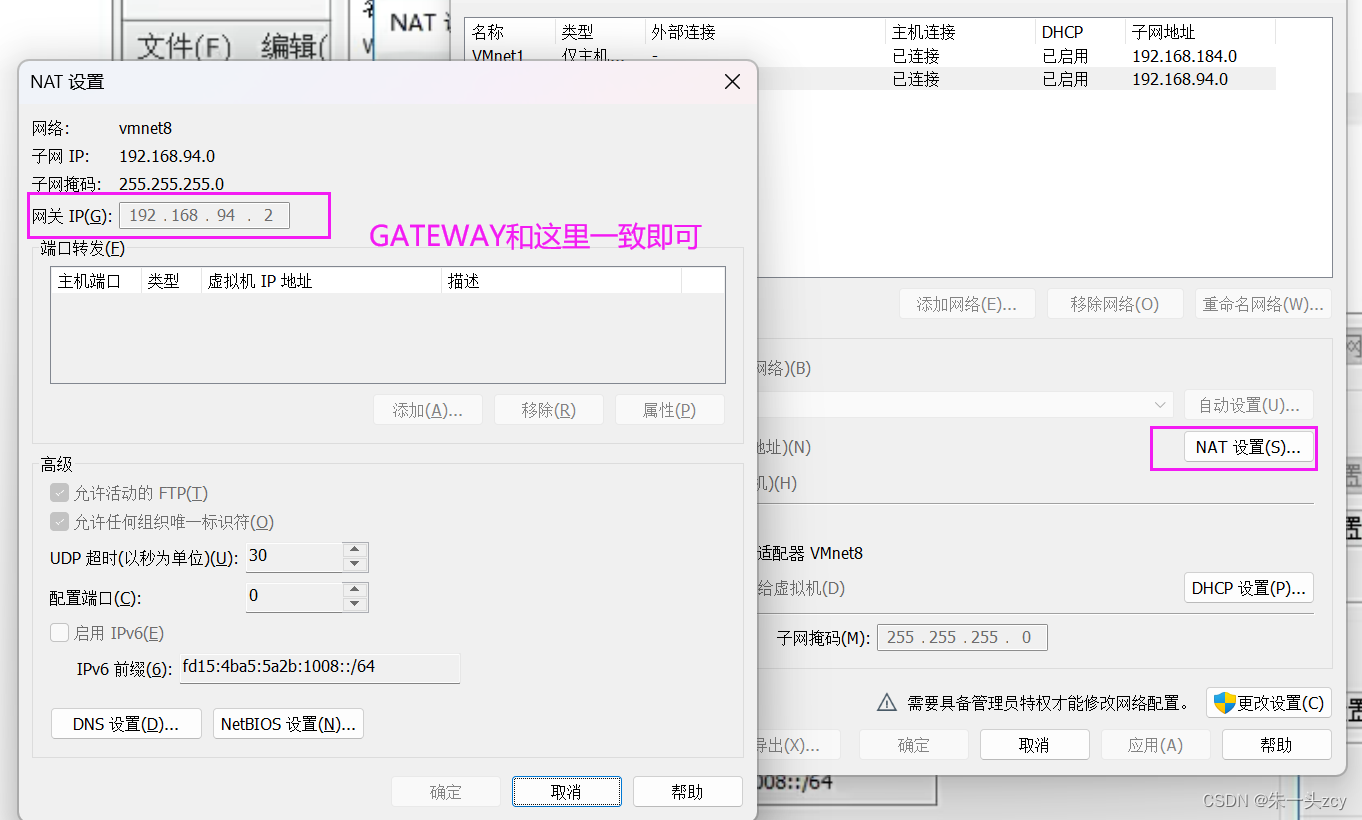Viewport: 1362px width, 820px height.
Task: Select the VMnet1 row in network list
Action: (x=870, y=57)
